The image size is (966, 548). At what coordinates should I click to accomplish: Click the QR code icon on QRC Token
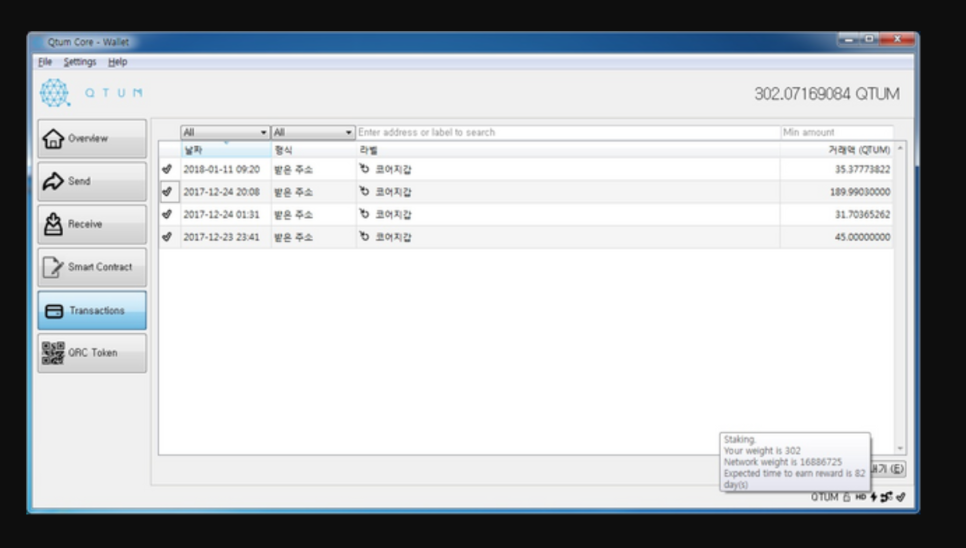click(53, 353)
